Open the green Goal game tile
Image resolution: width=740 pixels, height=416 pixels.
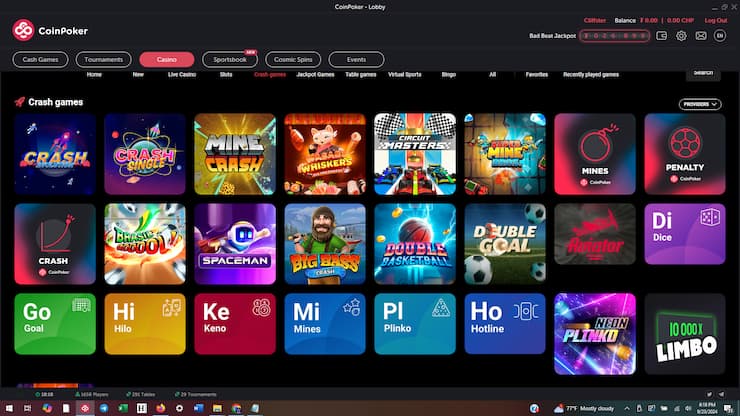55,324
